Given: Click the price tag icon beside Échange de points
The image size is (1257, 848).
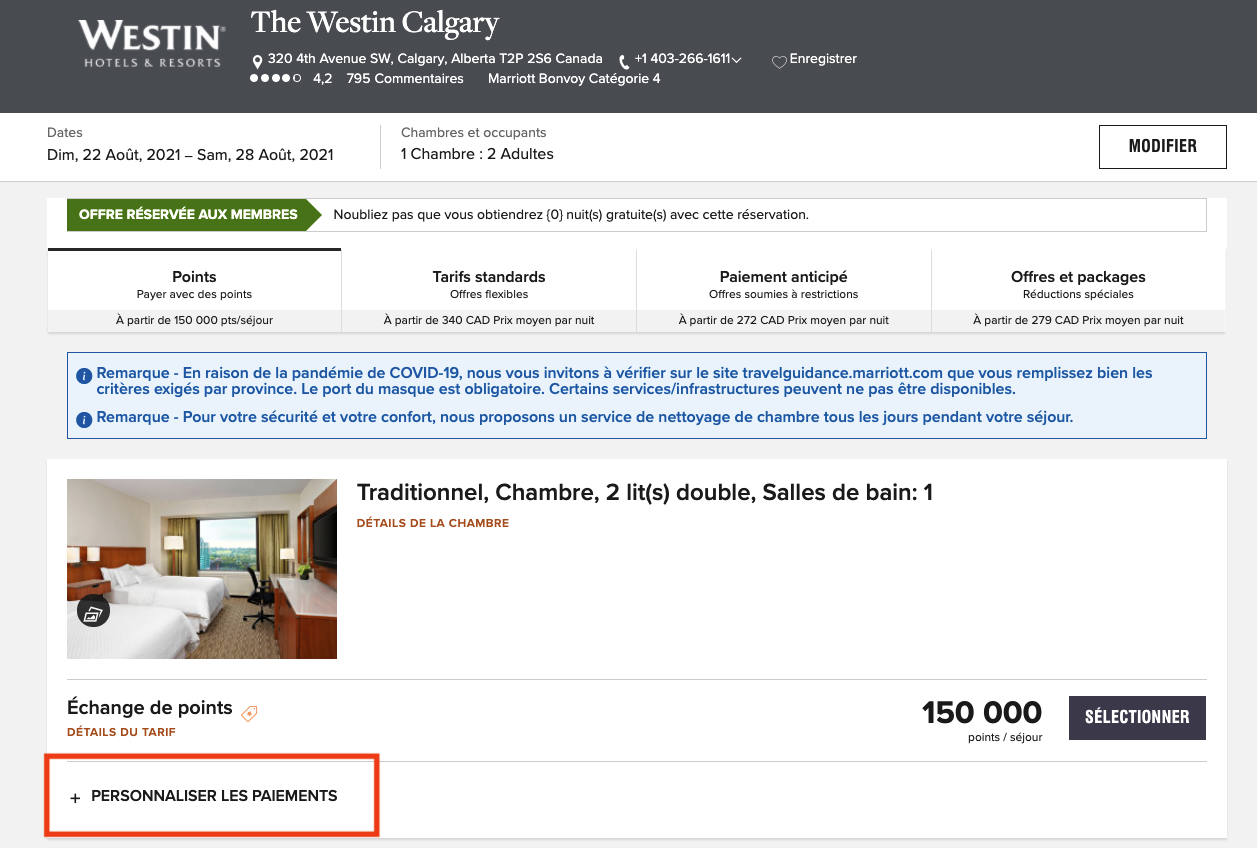Looking at the screenshot, I should 248,713.
